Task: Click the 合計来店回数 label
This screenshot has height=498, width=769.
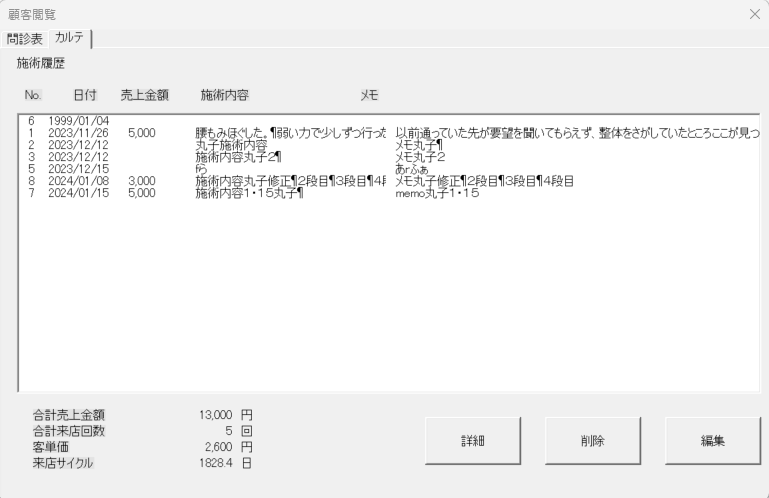Action: click(69, 431)
